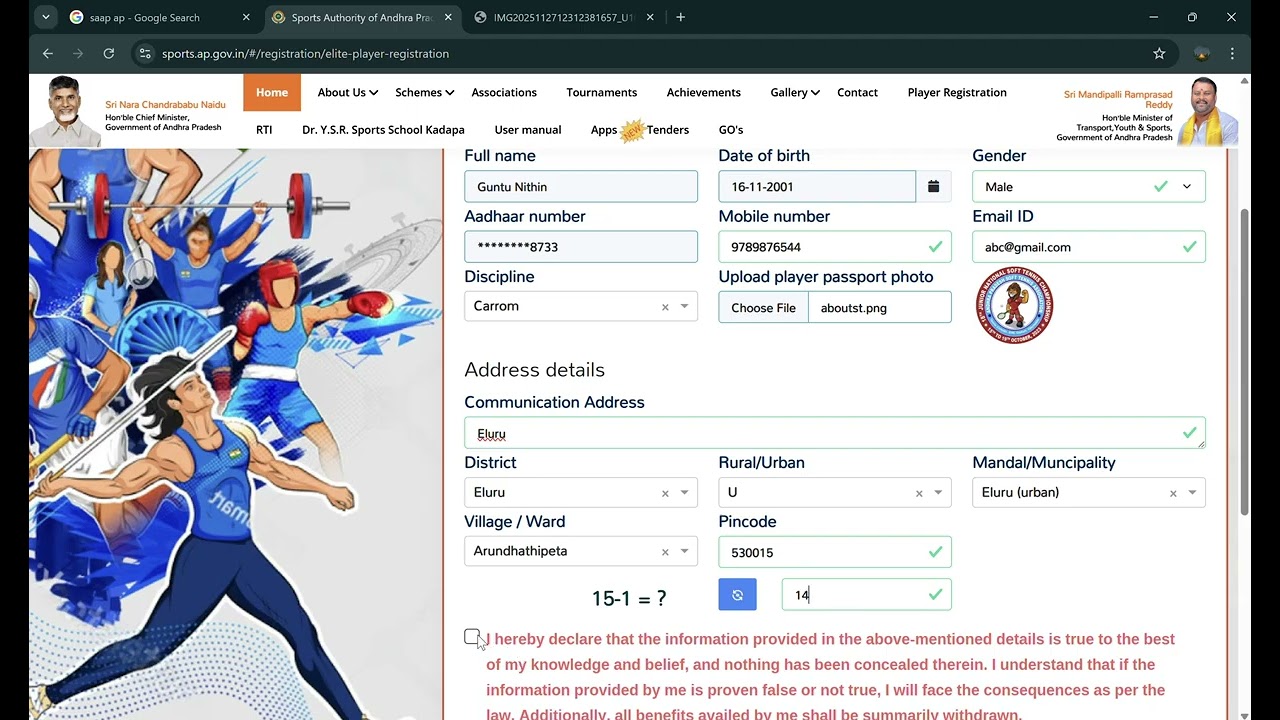1280x720 pixels.
Task: Click the browser address bar URL
Action: click(x=305, y=53)
